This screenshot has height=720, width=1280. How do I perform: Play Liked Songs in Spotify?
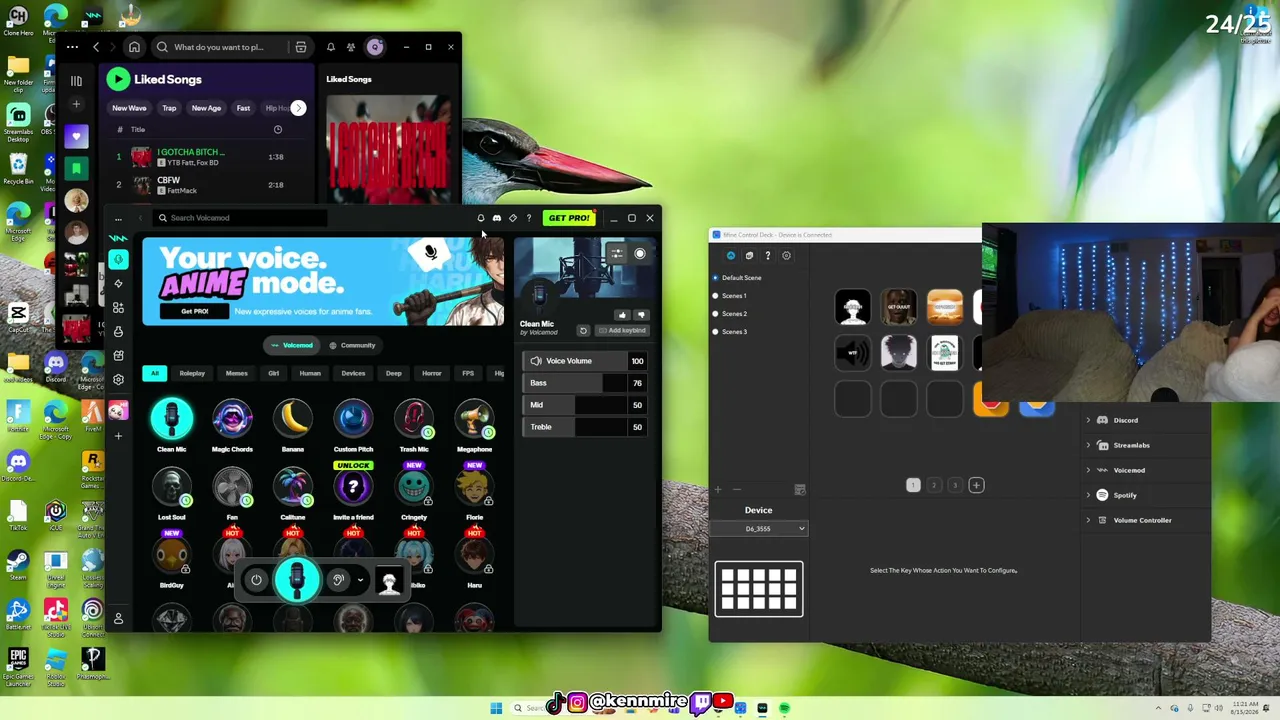pyautogui.click(x=118, y=79)
